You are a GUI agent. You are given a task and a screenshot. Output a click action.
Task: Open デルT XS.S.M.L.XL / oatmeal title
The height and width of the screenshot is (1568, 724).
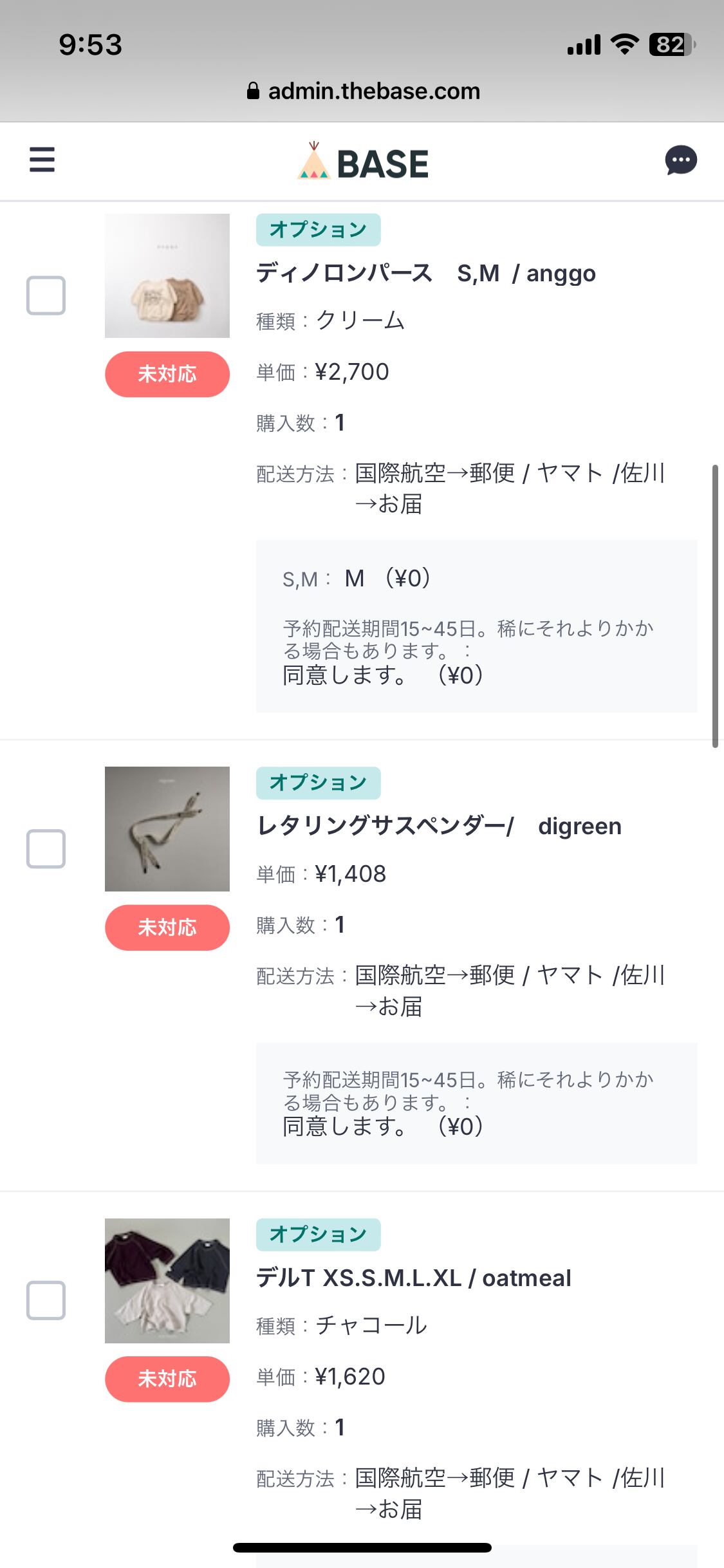coord(413,1278)
